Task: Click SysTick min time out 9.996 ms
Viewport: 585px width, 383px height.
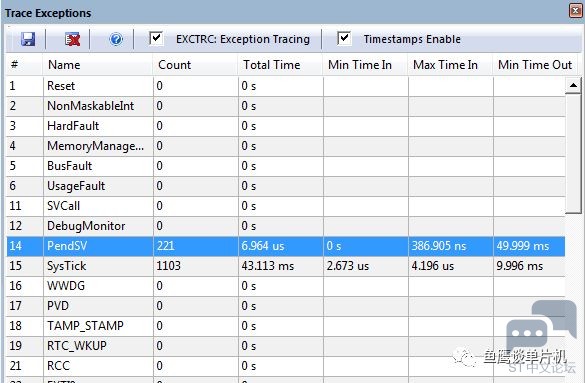Action: point(519,266)
